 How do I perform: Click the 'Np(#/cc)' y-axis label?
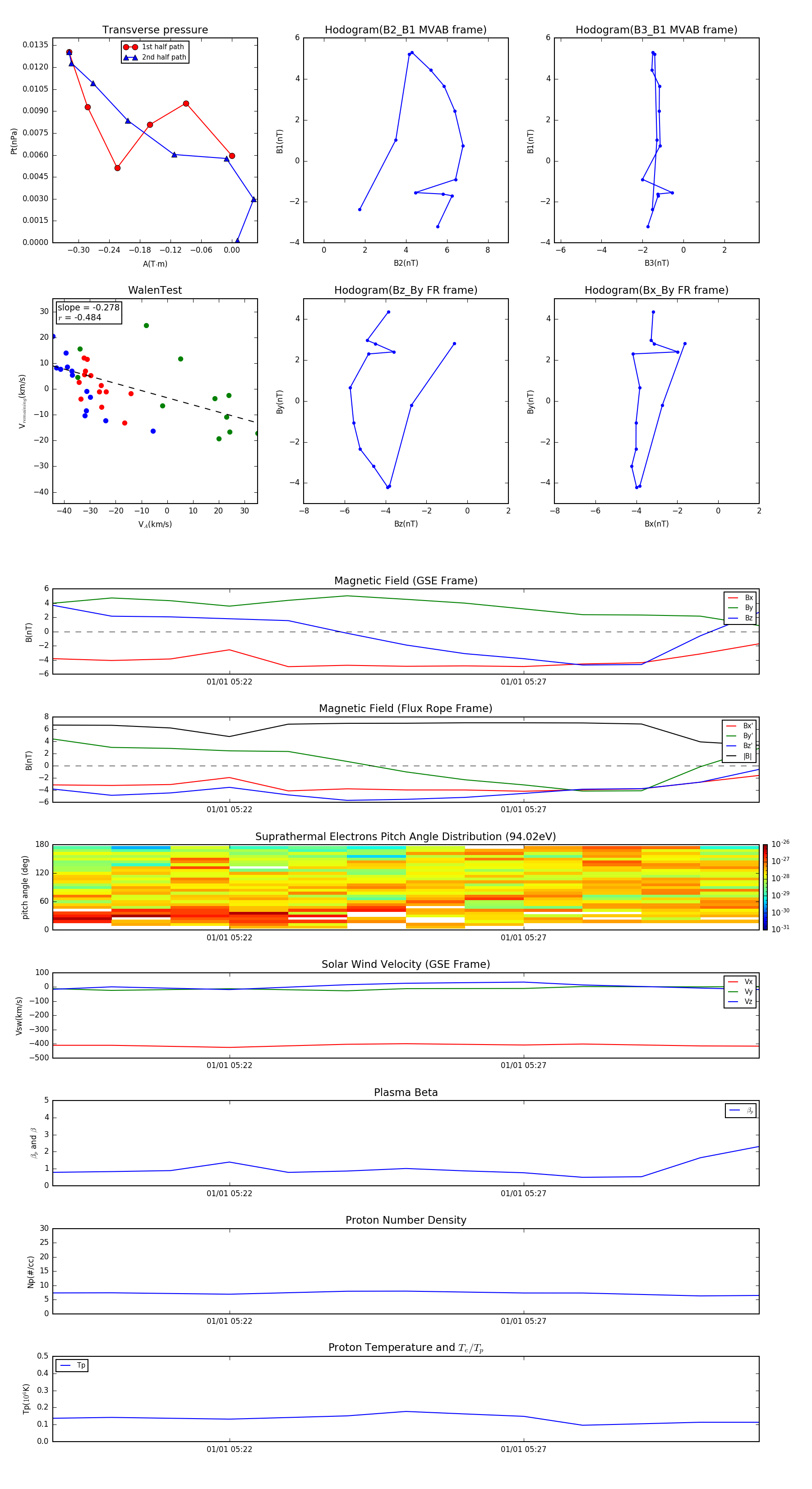[31, 1272]
